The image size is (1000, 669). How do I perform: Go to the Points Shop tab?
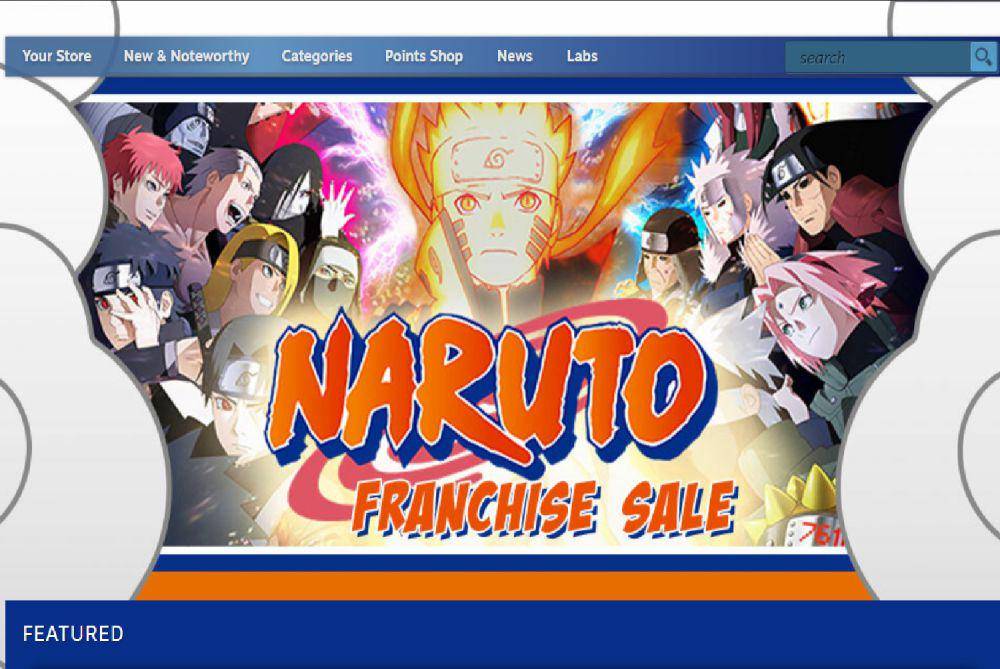(424, 56)
